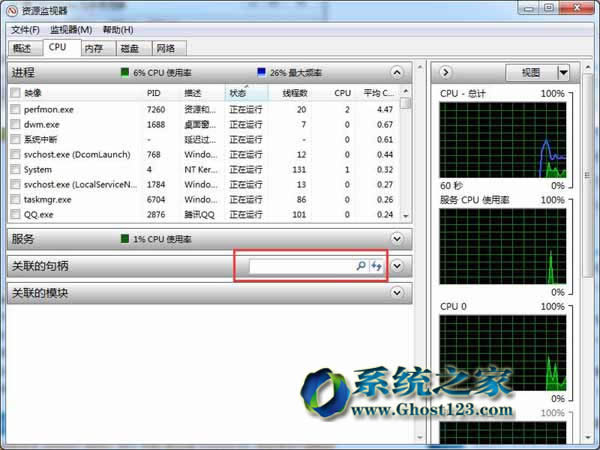Click the NT Ker... description cell
The height and width of the screenshot is (450, 600).
tap(201, 169)
